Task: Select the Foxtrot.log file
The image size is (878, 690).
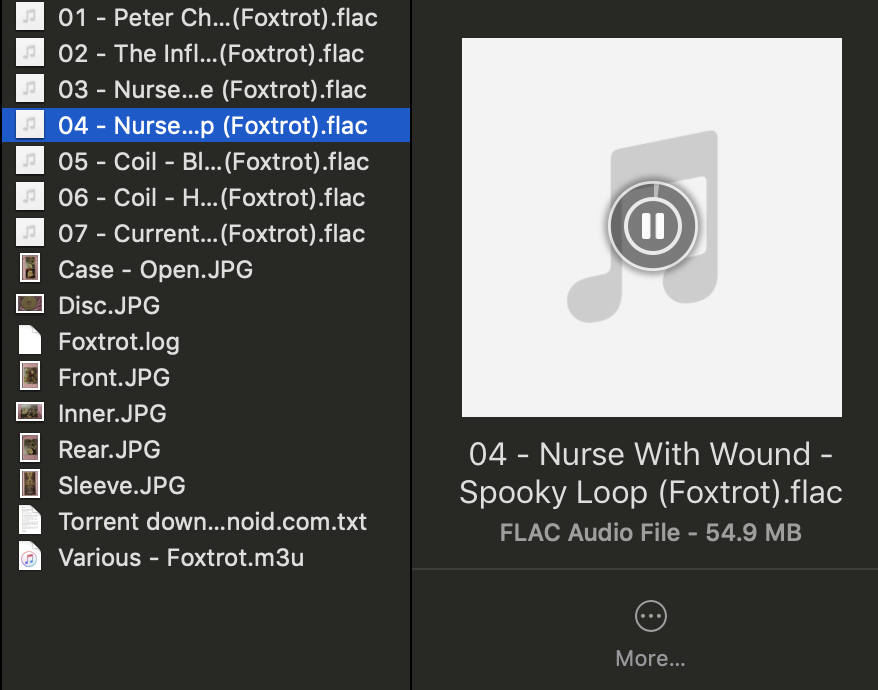Action: click(206, 341)
